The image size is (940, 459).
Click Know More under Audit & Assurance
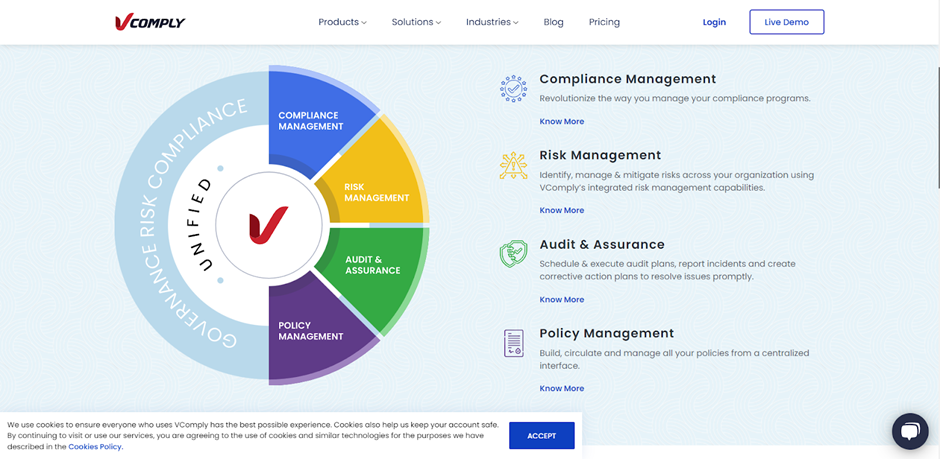coord(562,300)
